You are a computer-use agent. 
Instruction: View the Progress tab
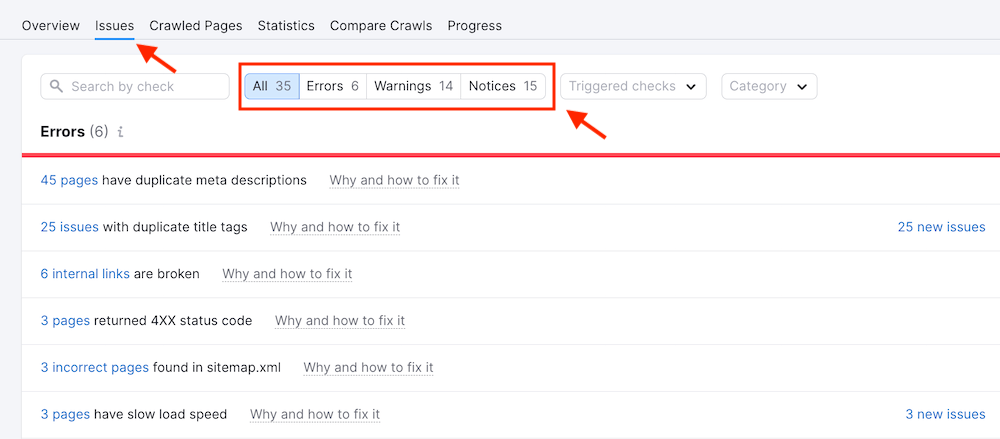(x=475, y=25)
